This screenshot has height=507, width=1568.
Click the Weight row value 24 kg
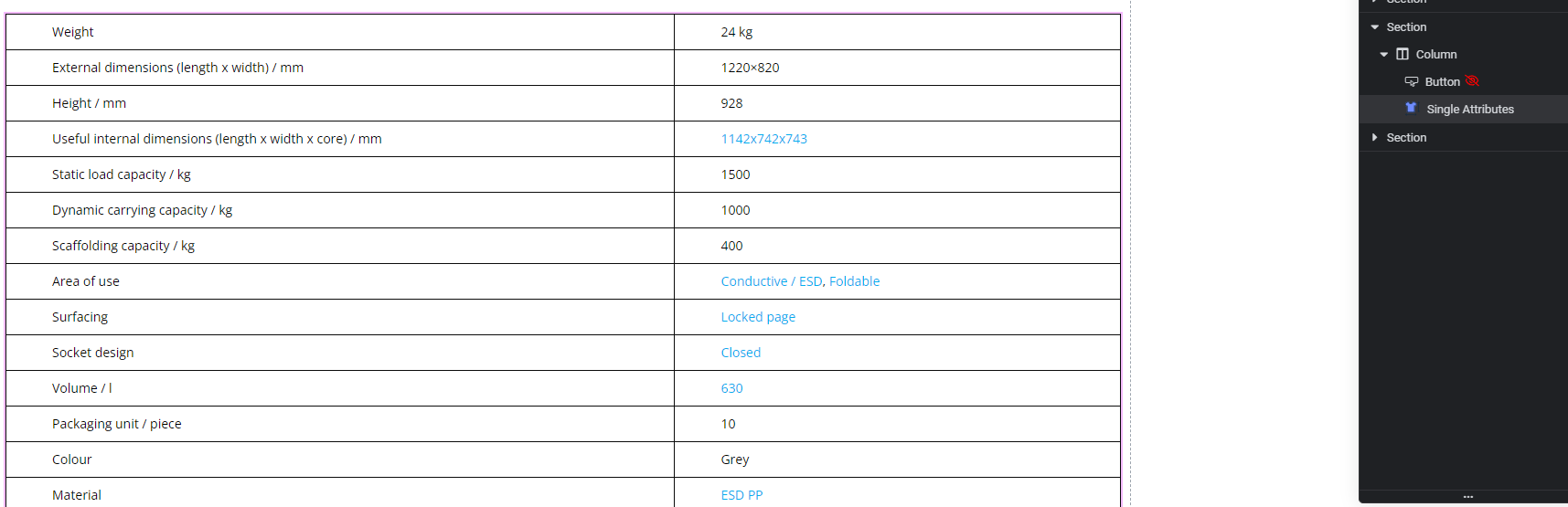(736, 32)
